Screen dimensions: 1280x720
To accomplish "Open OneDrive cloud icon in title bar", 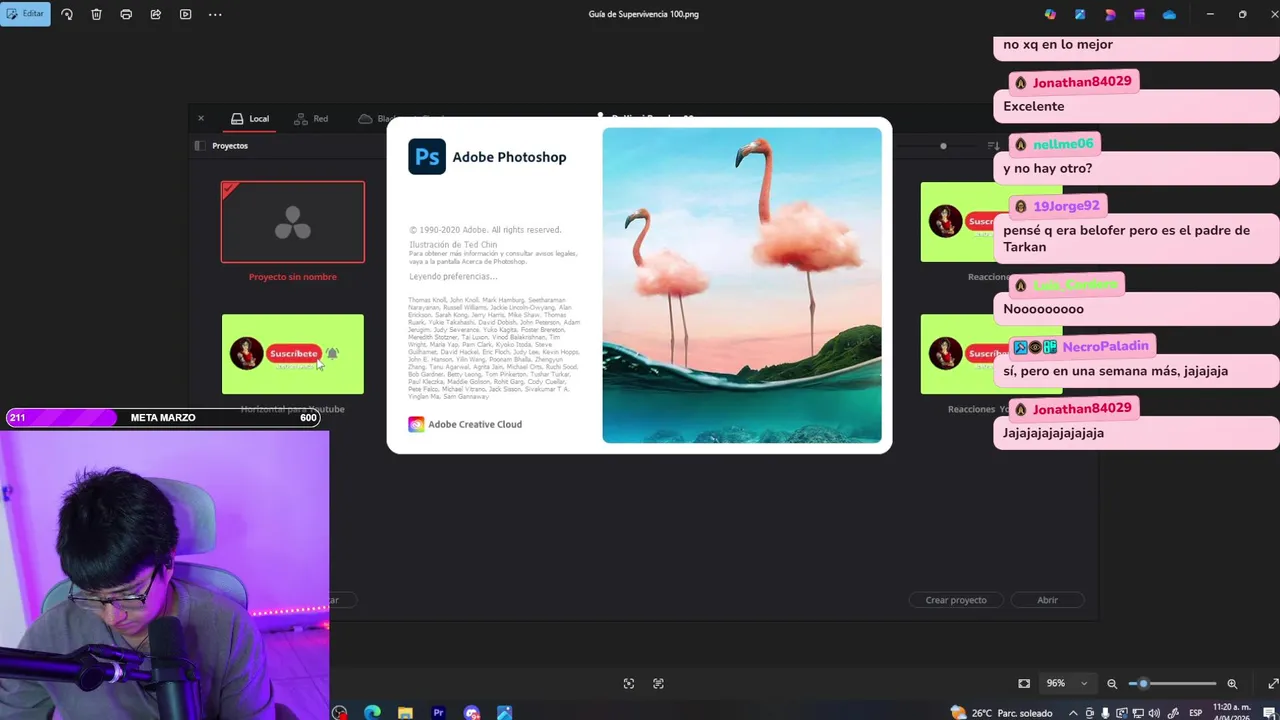I will (1169, 14).
